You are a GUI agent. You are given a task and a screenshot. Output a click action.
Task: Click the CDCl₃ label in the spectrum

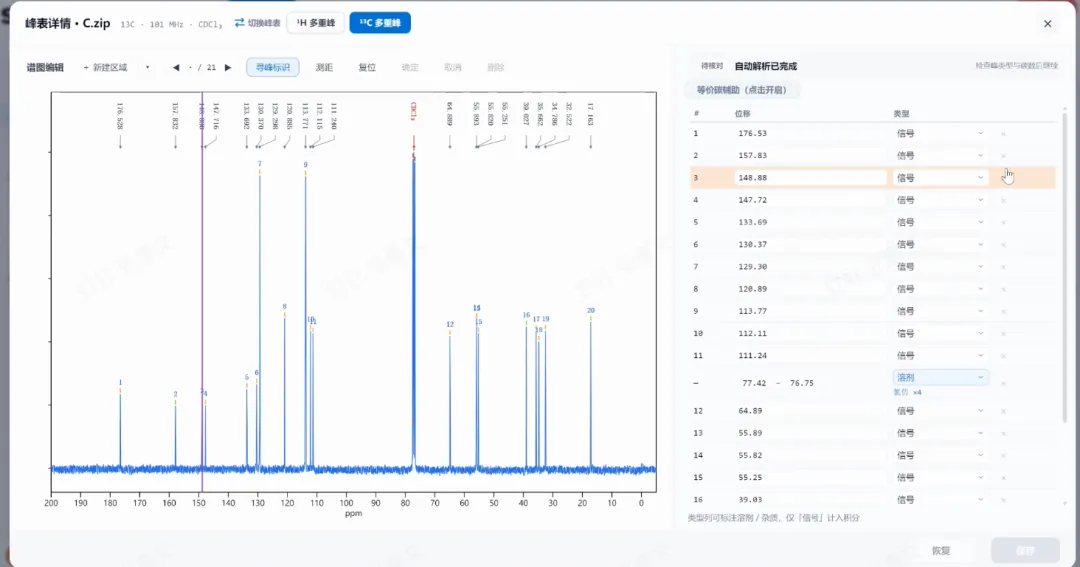(413, 112)
